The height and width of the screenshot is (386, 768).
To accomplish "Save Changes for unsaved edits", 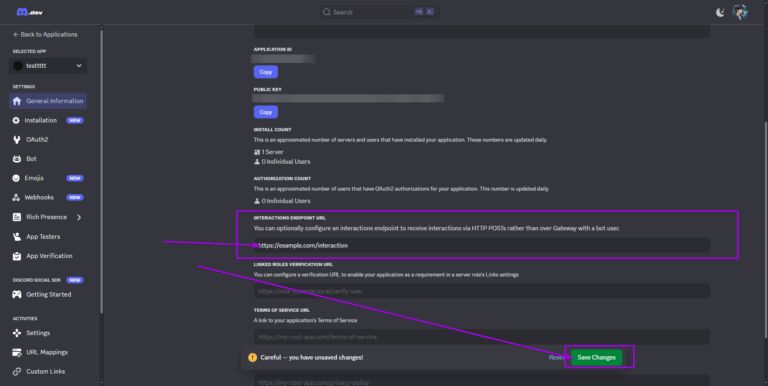I will 596,358.
